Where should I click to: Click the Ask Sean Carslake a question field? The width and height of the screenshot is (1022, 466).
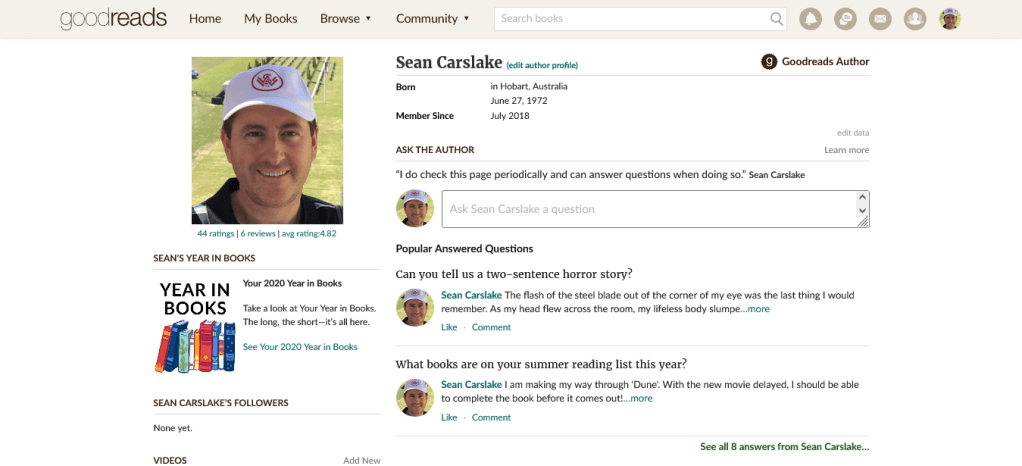[648, 209]
